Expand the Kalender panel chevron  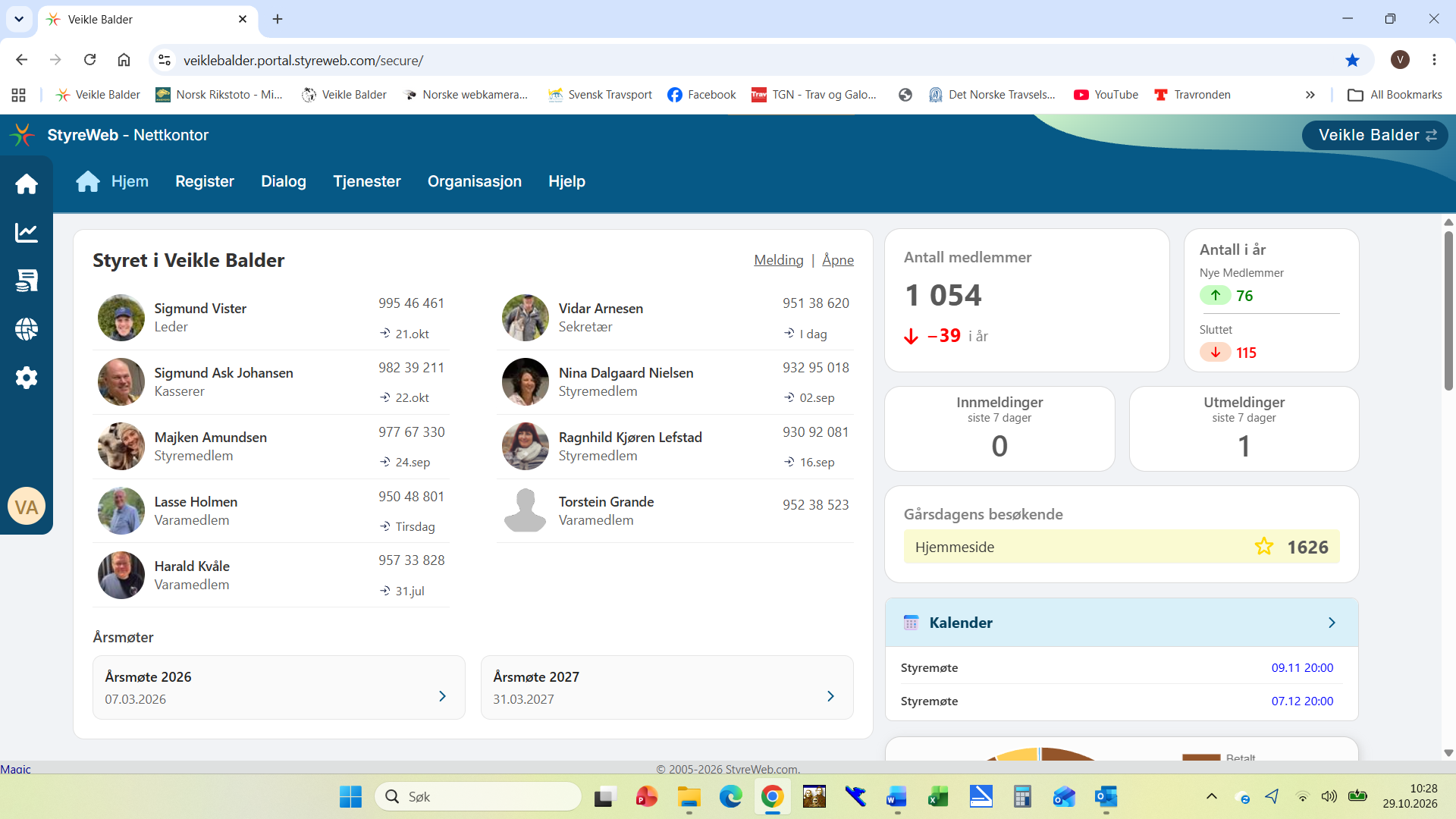pyautogui.click(x=1332, y=623)
